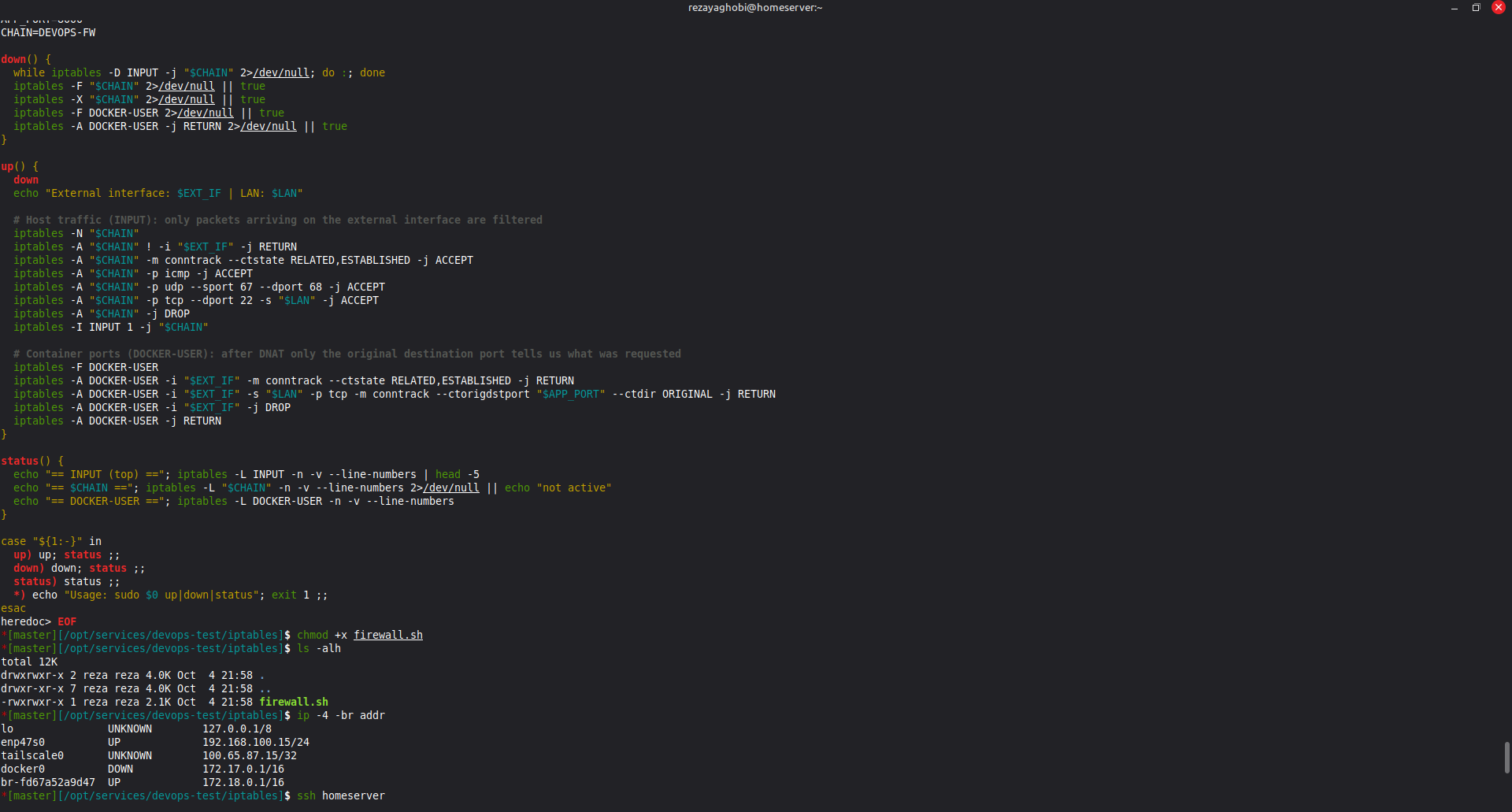The width and height of the screenshot is (1512, 812).
Task: Click the 'while iptables -D INPUT' line
Action: tap(199, 72)
